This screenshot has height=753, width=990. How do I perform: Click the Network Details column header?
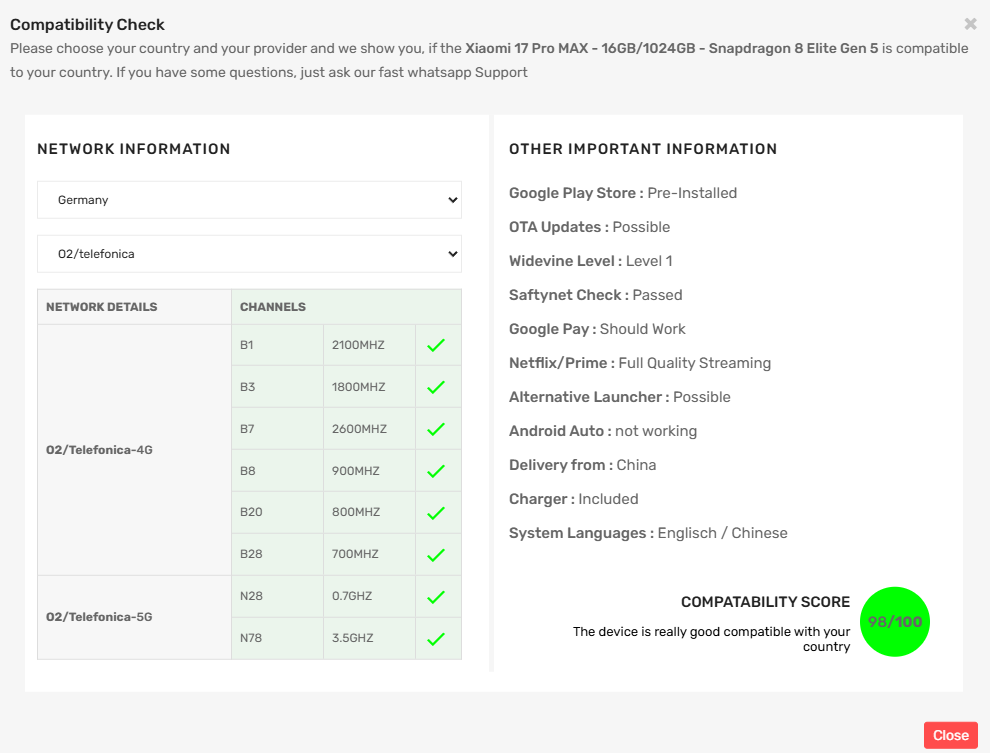coord(102,307)
